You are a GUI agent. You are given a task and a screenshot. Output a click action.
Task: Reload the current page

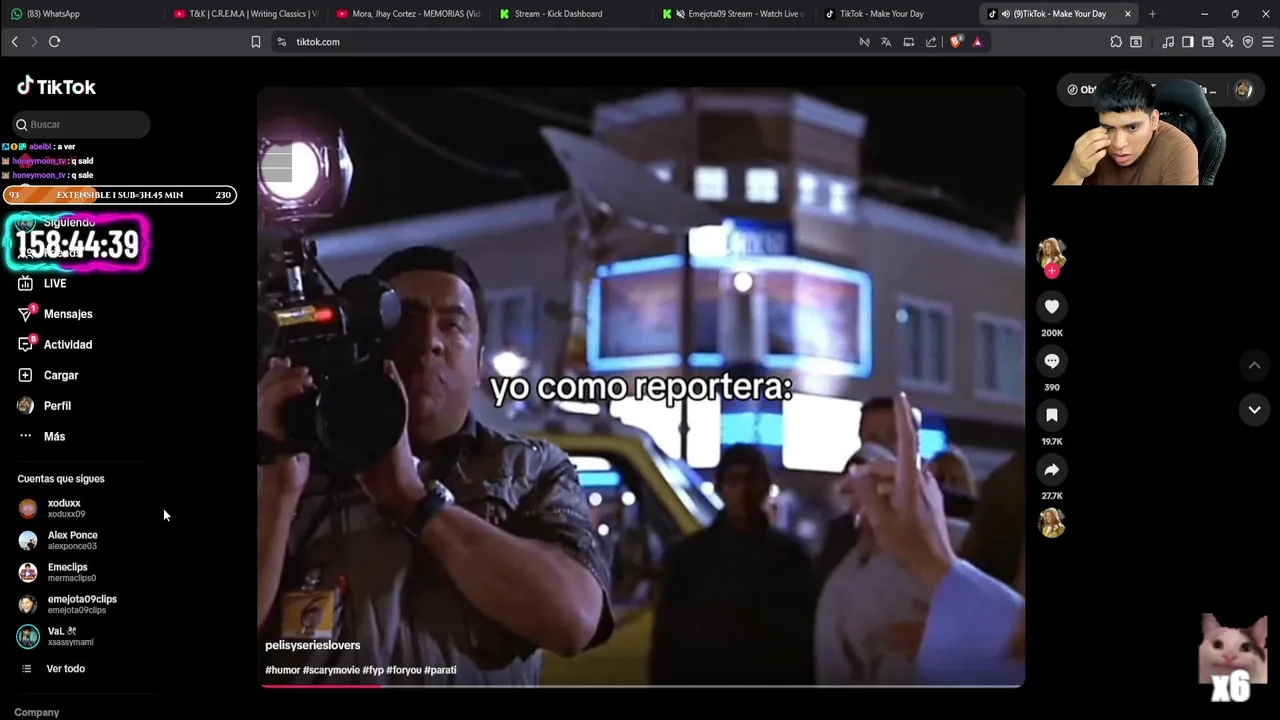tap(54, 42)
